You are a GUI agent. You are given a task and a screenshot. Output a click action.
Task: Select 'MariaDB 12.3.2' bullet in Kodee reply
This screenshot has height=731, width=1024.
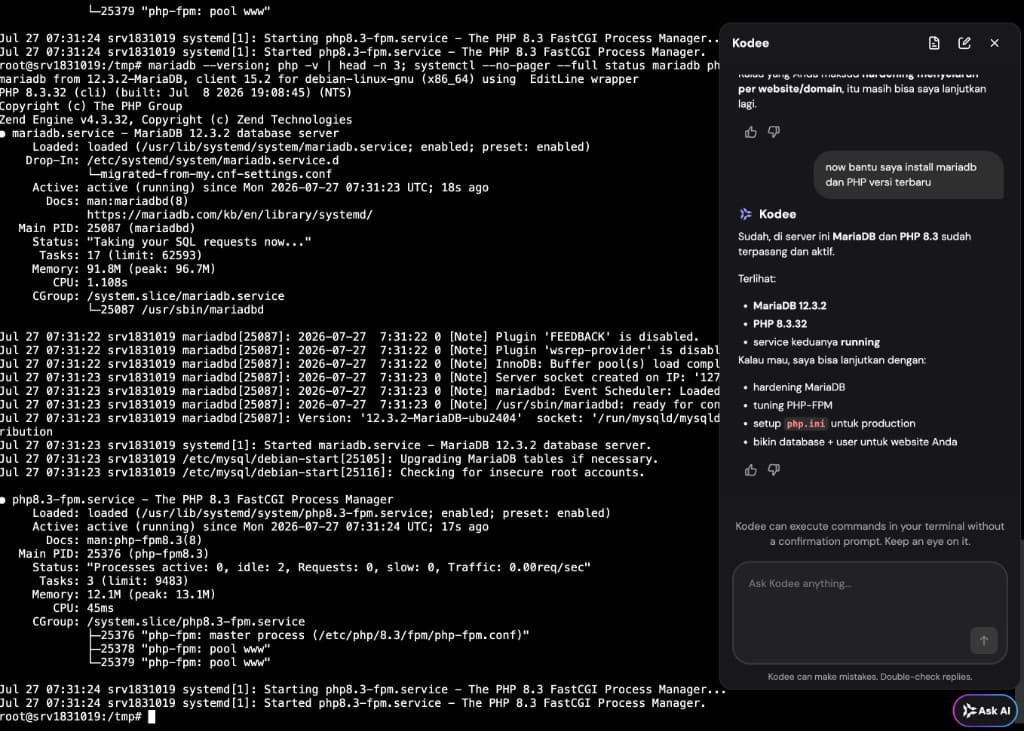coord(790,306)
